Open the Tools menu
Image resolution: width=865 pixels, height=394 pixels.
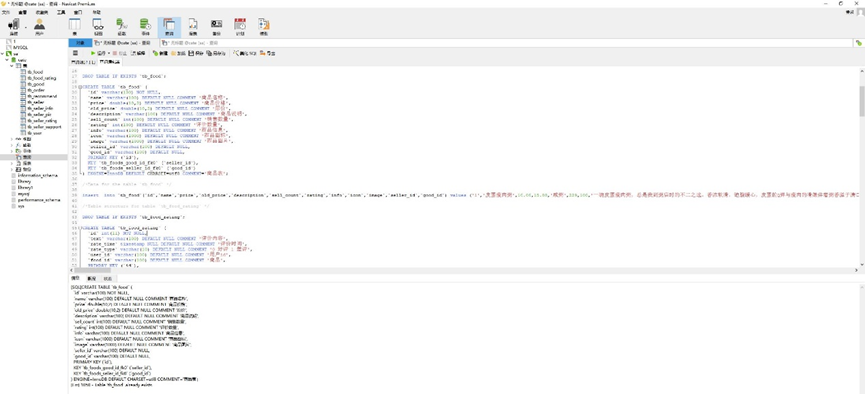click(61, 12)
